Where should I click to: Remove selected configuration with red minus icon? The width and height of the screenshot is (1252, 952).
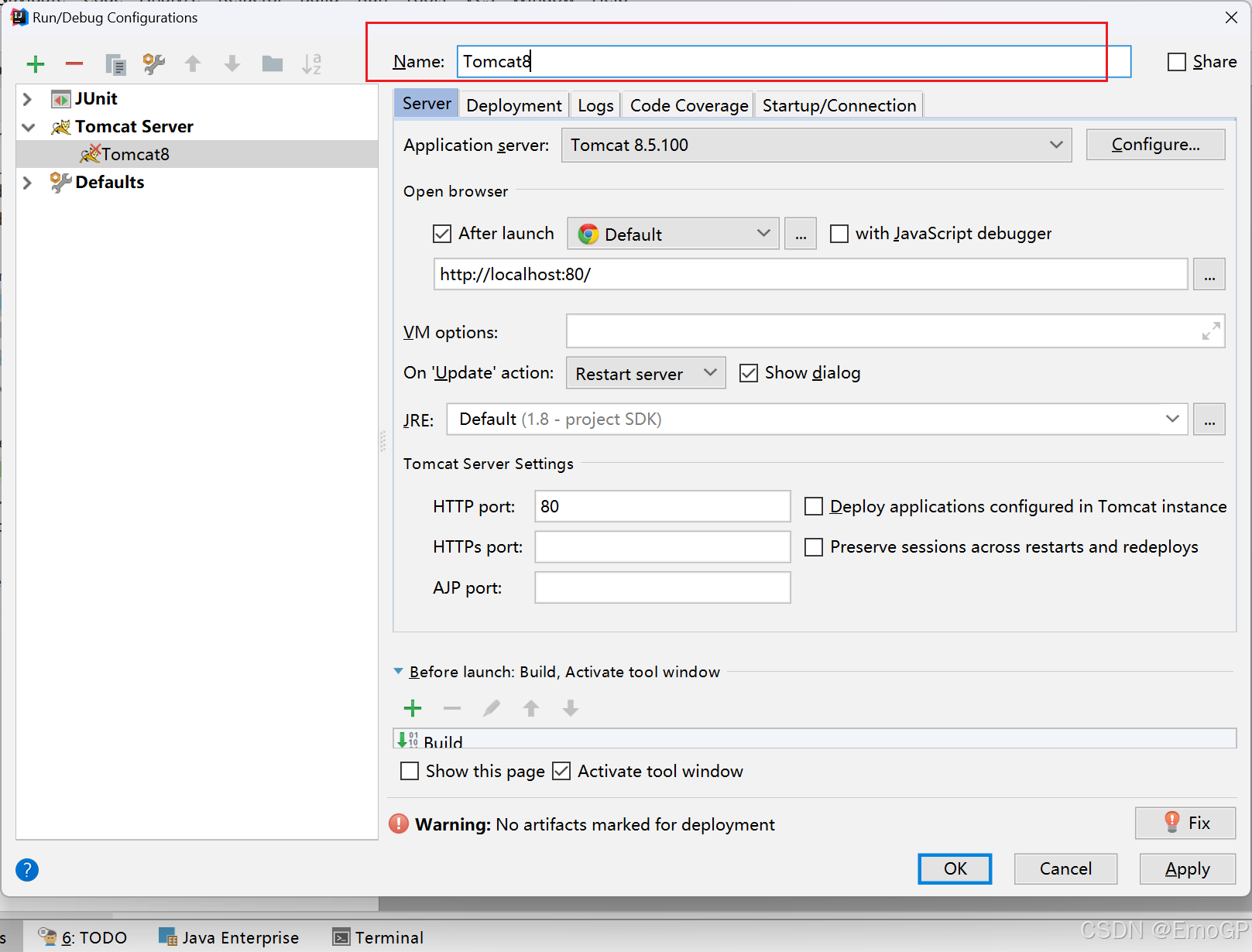(x=74, y=64)
